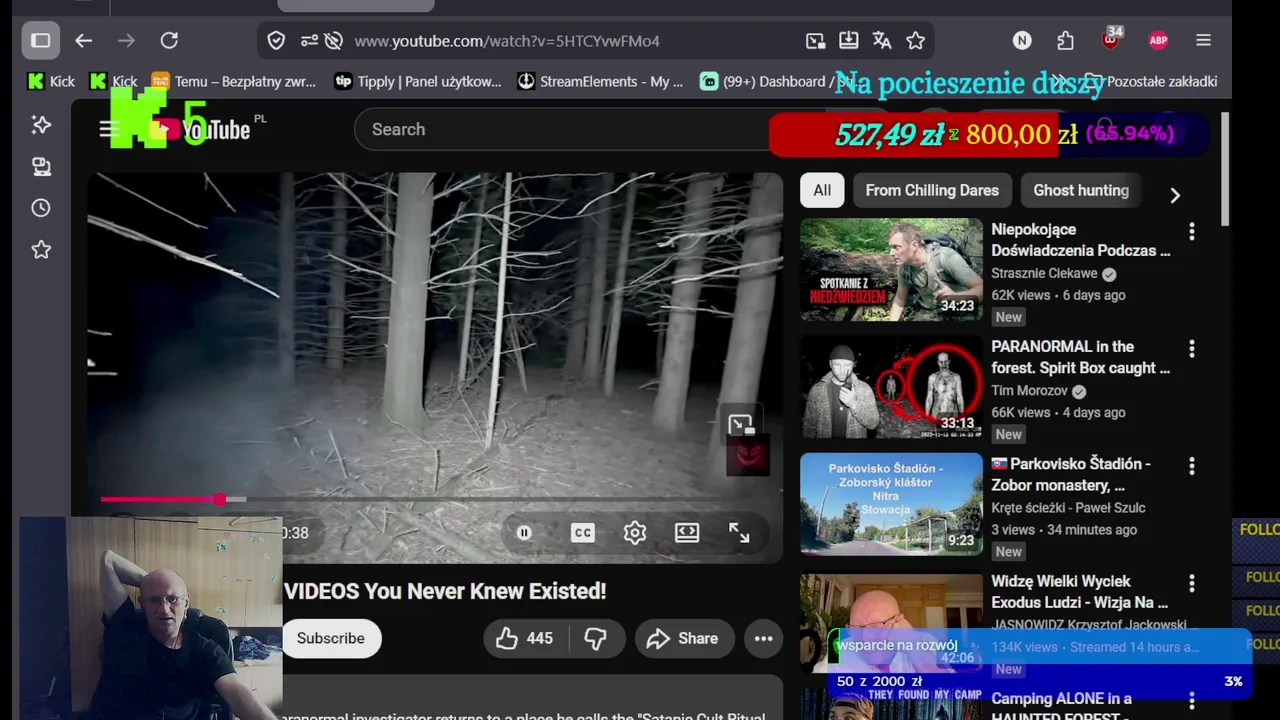Reload the current YouTube page
Screen dimensions: 1280x720
(x=169, y=41)
